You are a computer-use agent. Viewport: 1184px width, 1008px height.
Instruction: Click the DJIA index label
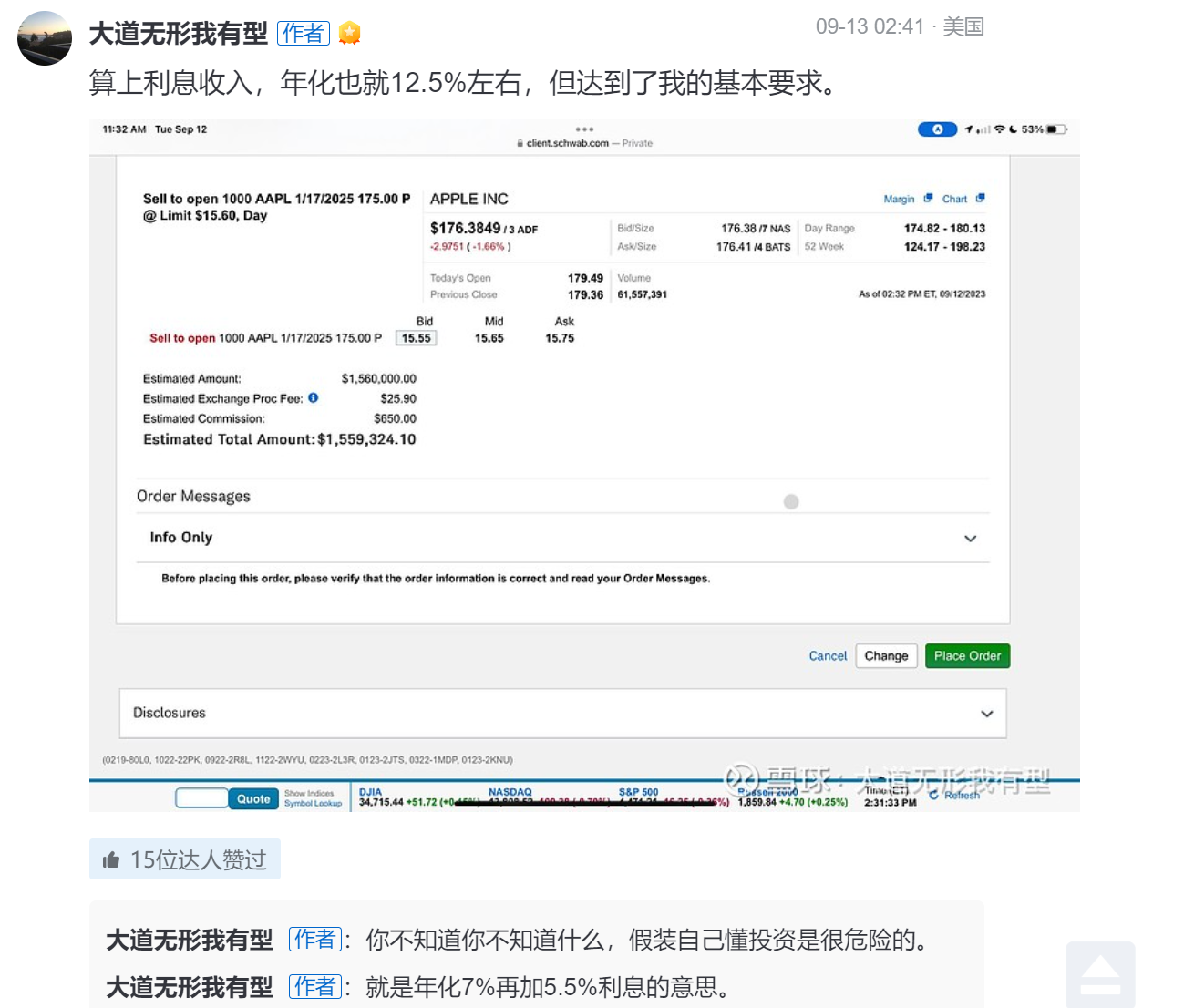(370, 792)
